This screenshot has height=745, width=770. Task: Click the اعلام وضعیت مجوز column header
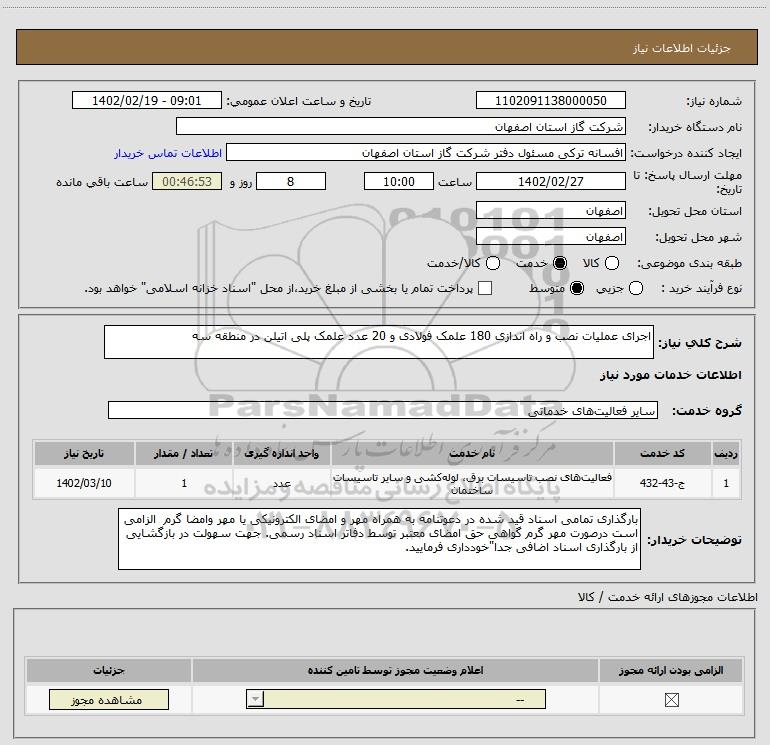click(395, 670)
